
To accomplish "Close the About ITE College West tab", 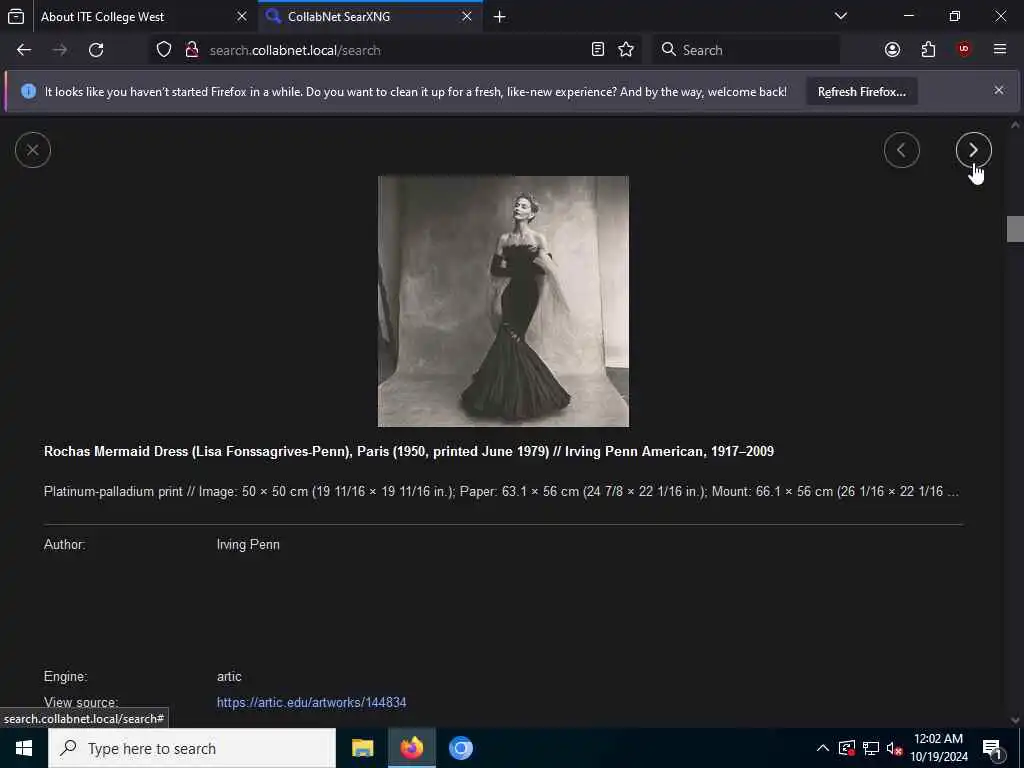I will click(242, 16).
